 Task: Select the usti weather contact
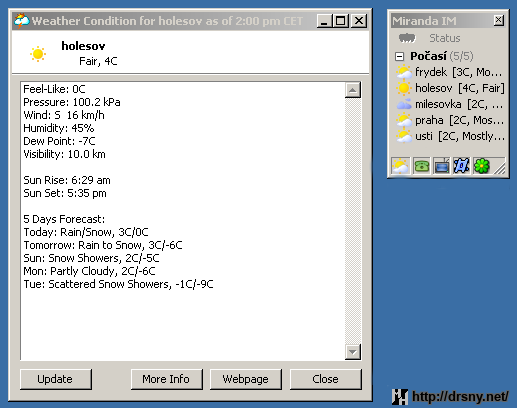point(450,136)
